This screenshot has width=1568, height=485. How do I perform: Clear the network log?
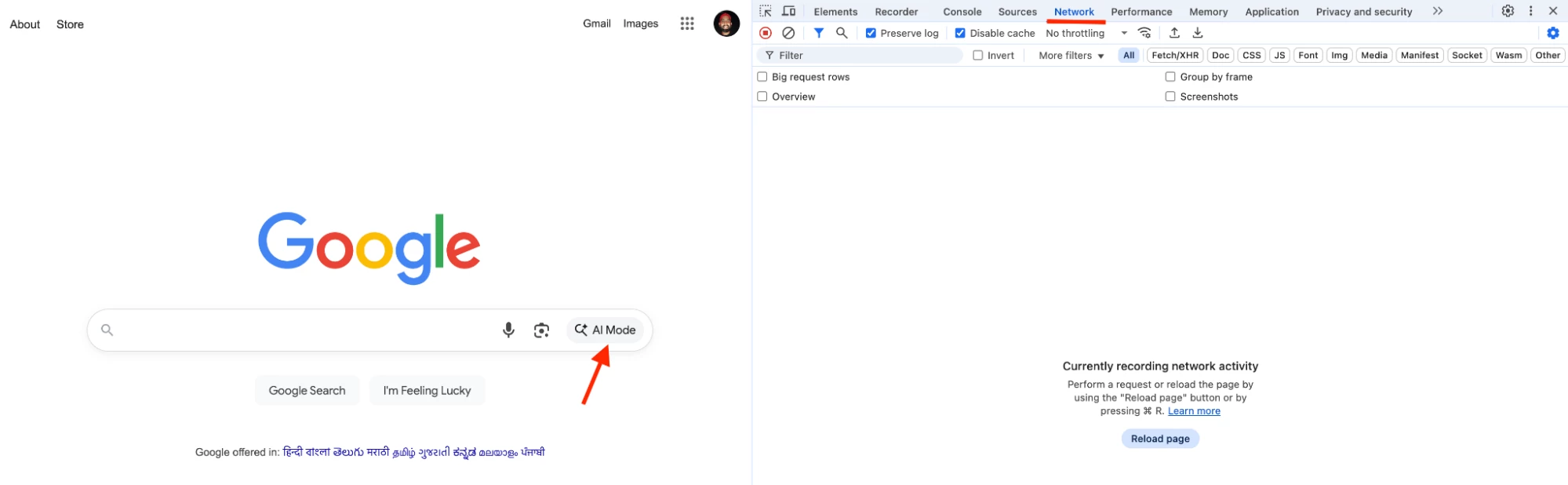788,33
